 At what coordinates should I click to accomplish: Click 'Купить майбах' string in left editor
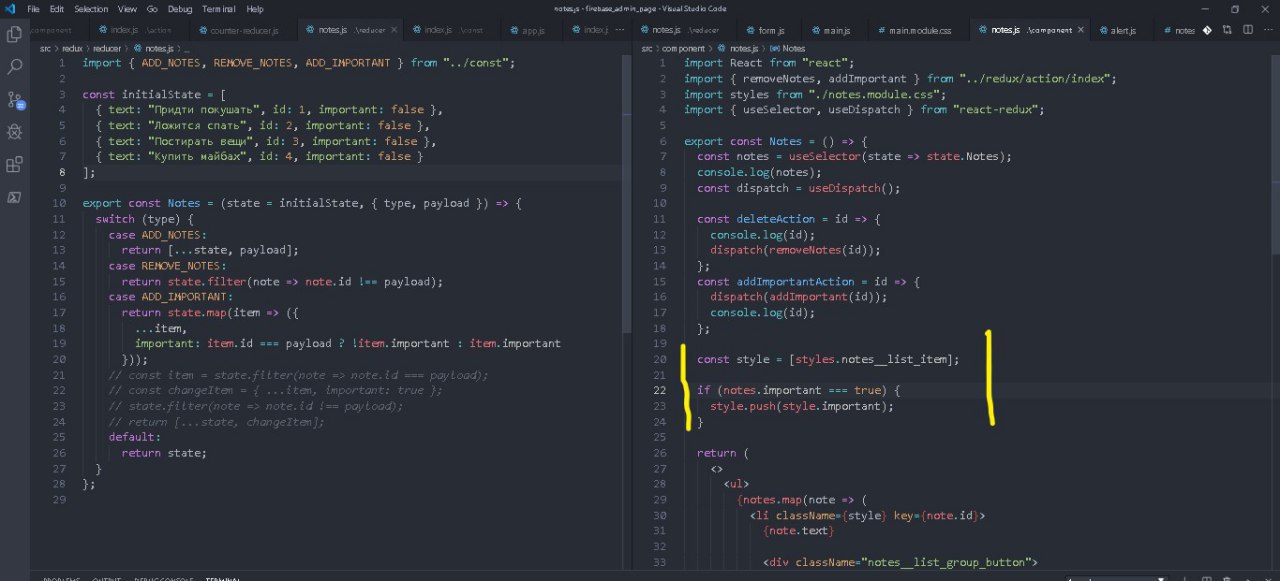coord(199,156)
